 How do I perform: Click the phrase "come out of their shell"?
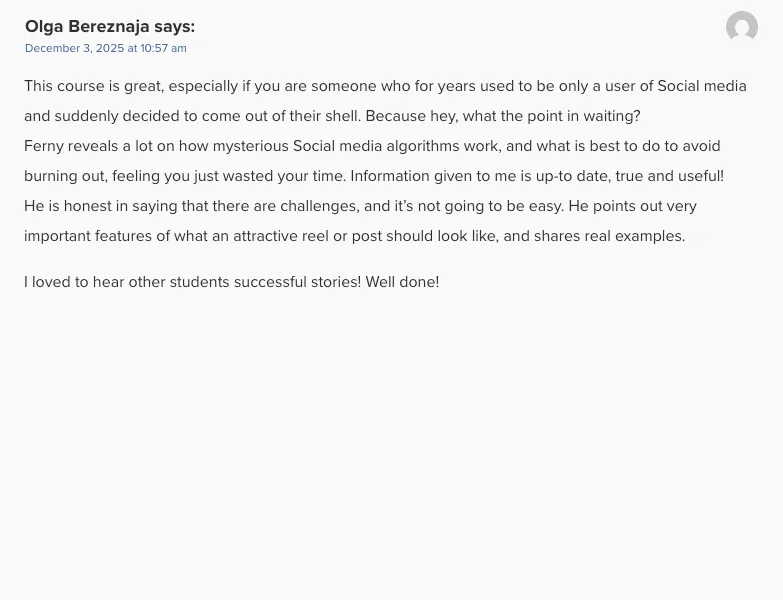pyautogui.click(x=281, y=116)
